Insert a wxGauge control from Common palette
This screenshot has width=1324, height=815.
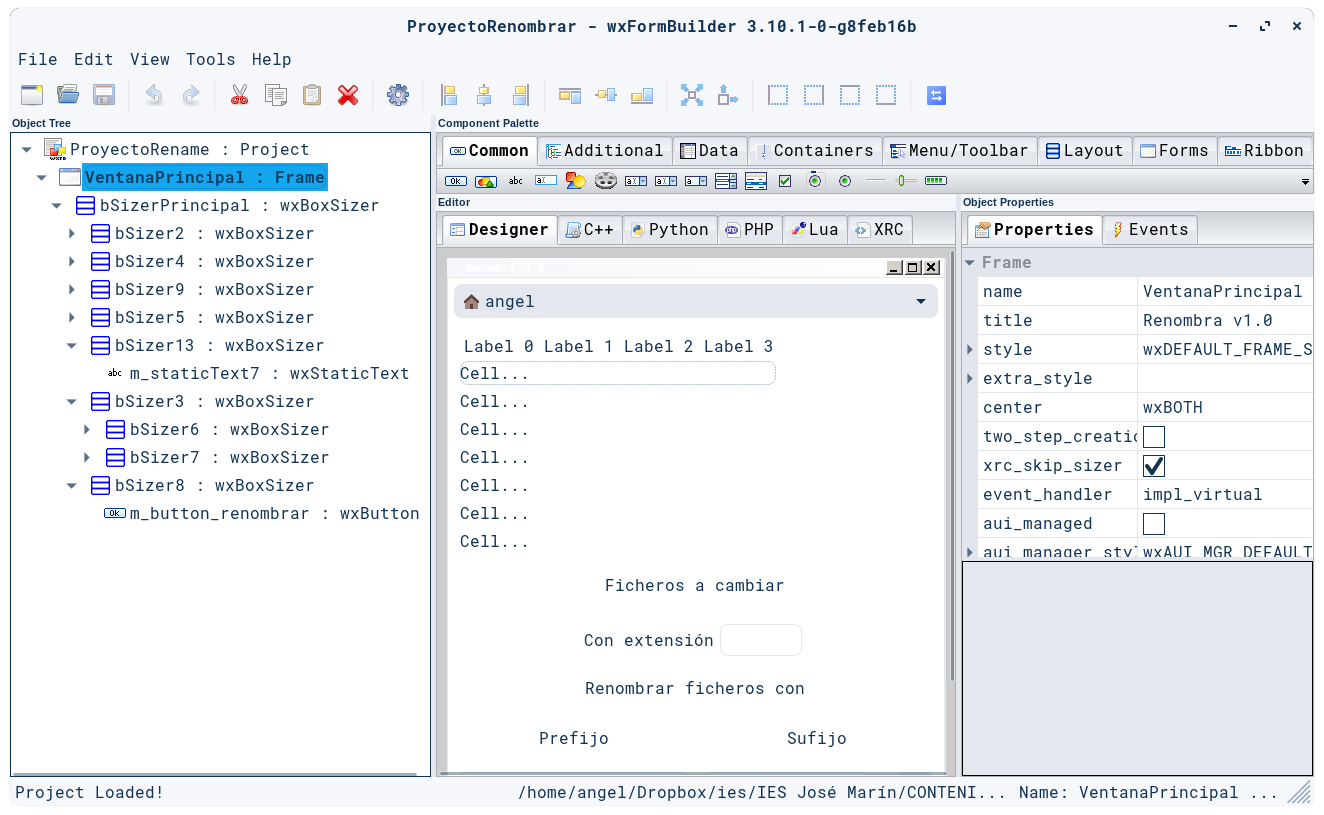[935, 181]
